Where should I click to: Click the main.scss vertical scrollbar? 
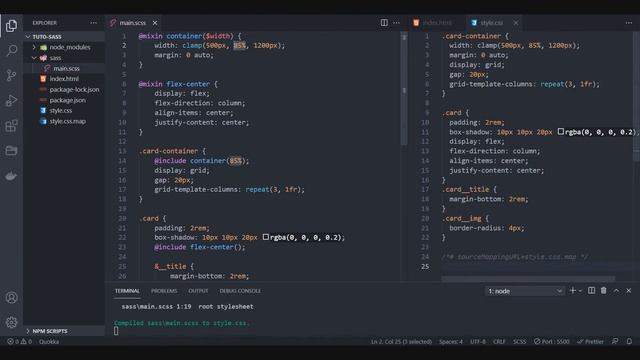click(x=404, y=89)
